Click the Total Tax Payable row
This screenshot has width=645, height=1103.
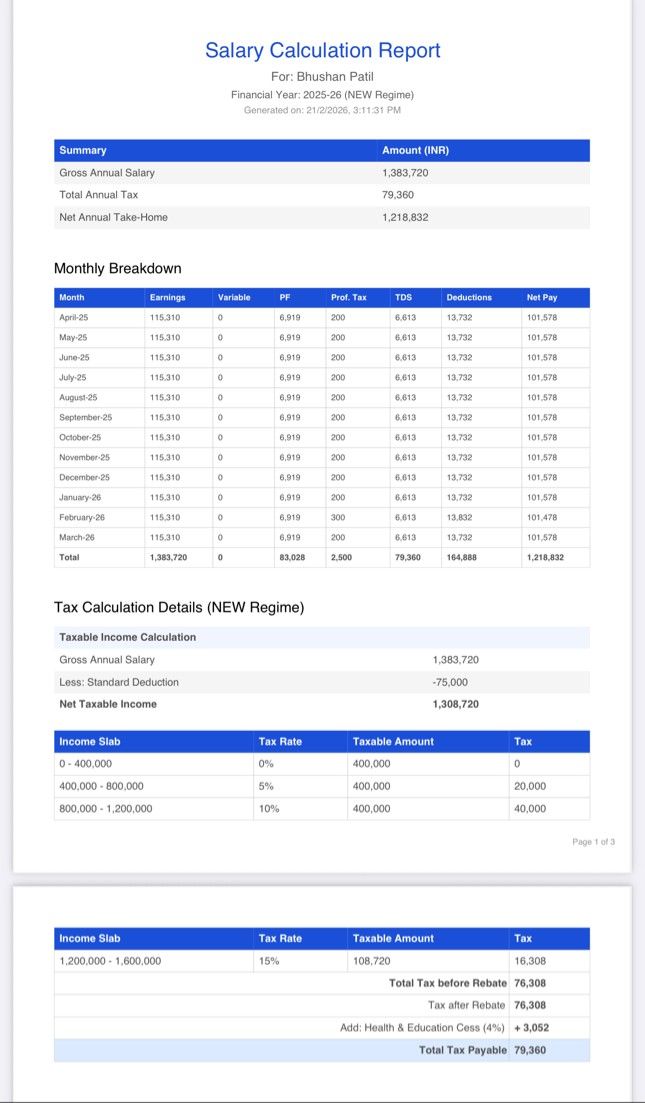coord(322,1050)
